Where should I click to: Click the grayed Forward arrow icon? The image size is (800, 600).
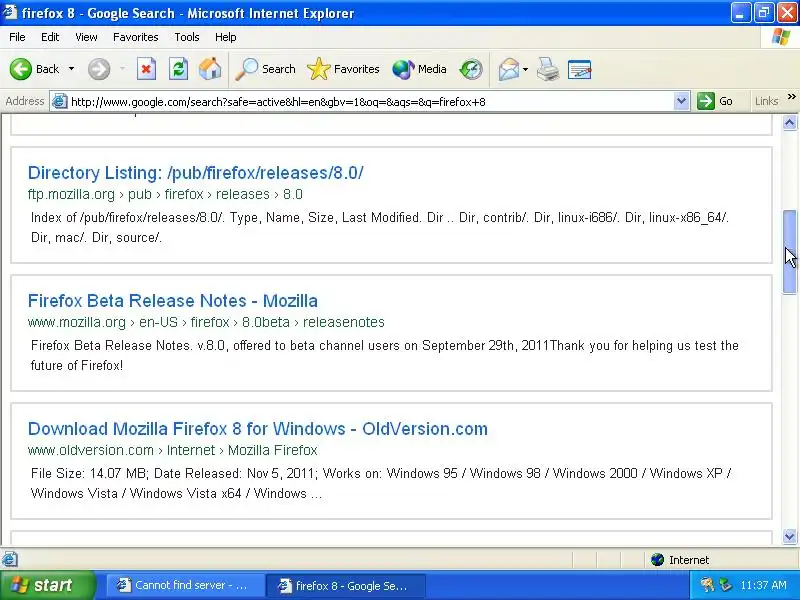click(x=98, y=69)
